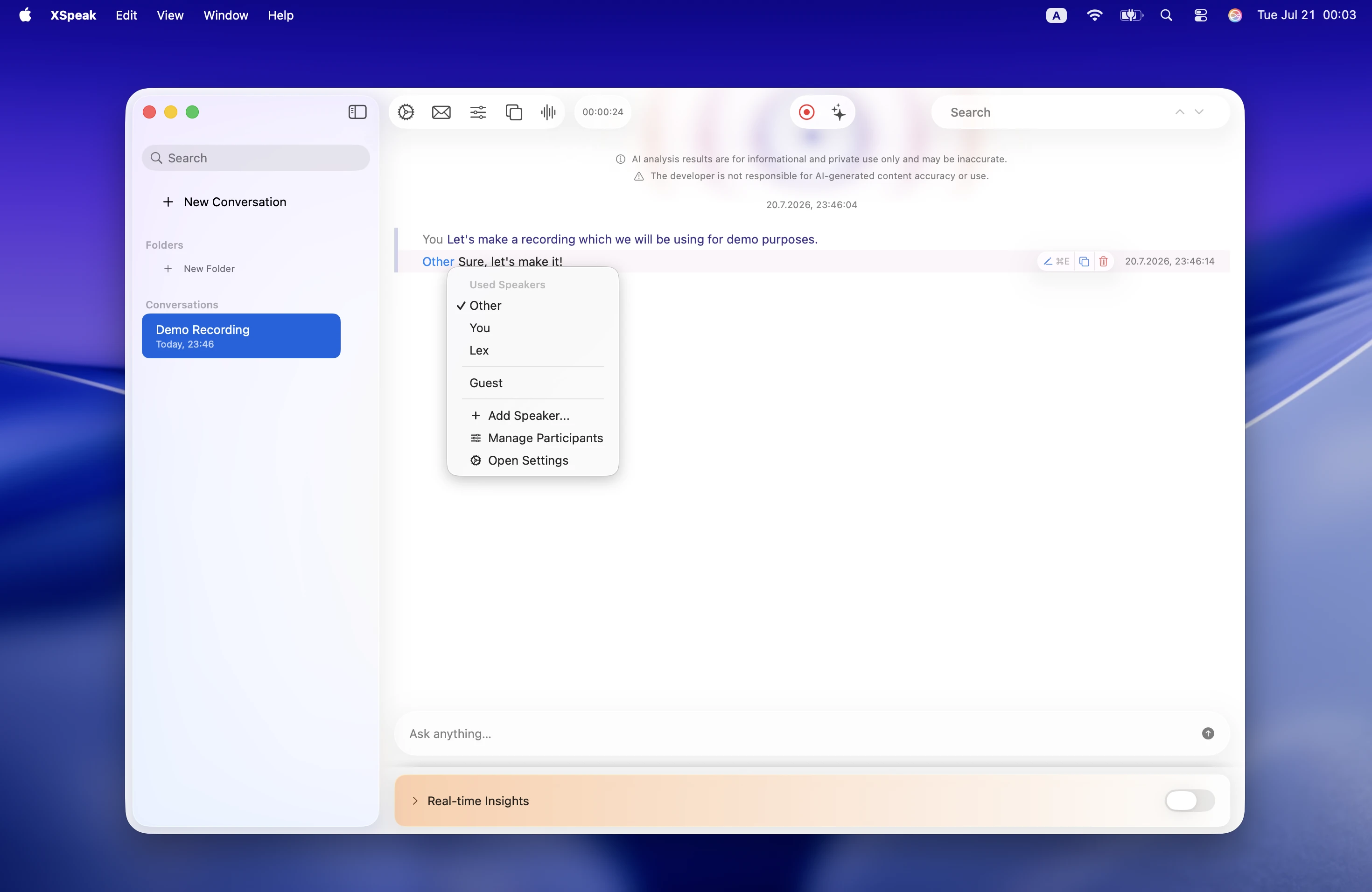Open the XSpeak menu
Image resolution: width=1372 pixels, height=892 pixels.
click(x=73, y=15)
